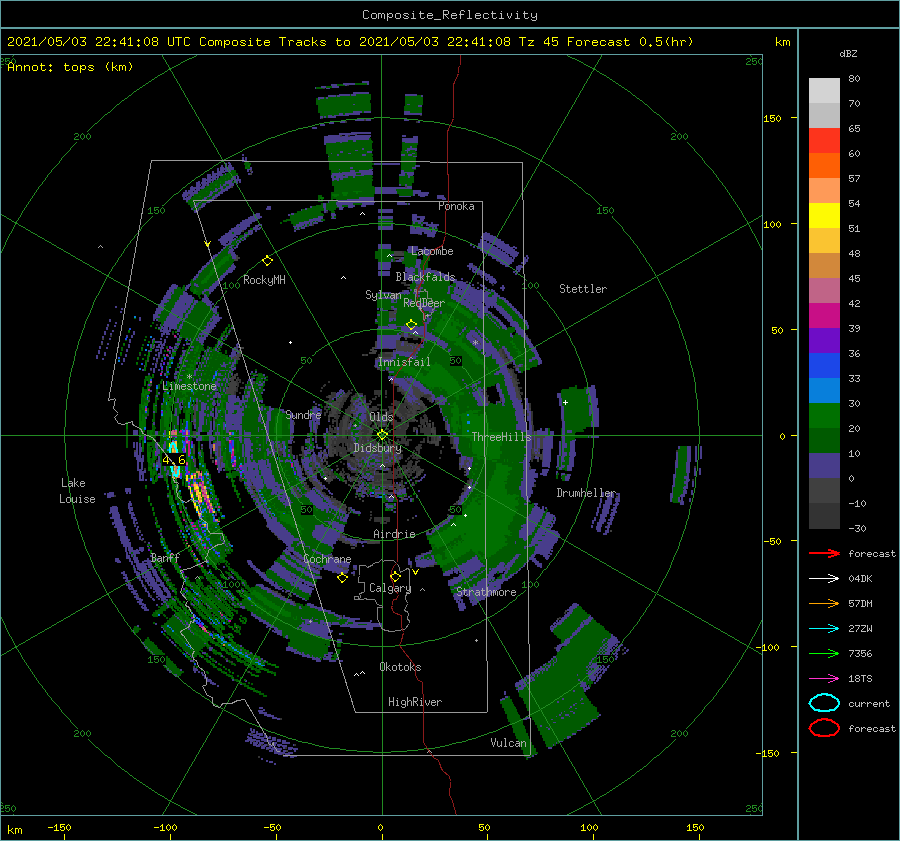Select the orange 57DM arrow legend symbol
The image size is (900, 841).
pos(824,603)
